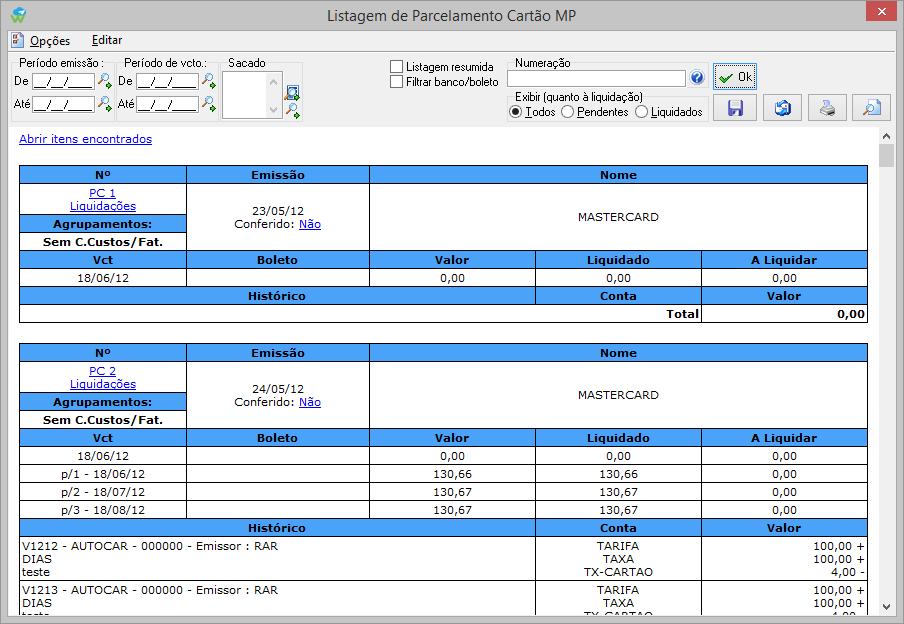Open date picker for Período emissão Até
The height and width of the screenshot is (624, 904).
(x=105, y=104)
